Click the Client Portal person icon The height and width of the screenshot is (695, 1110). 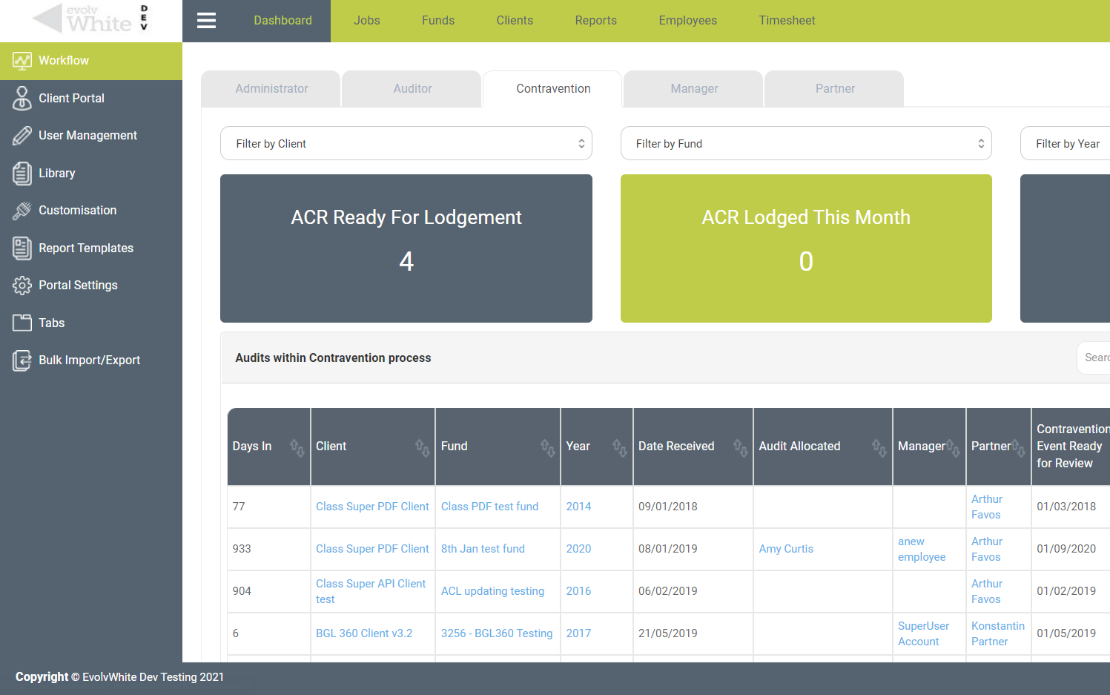click(x=22, y=98)
